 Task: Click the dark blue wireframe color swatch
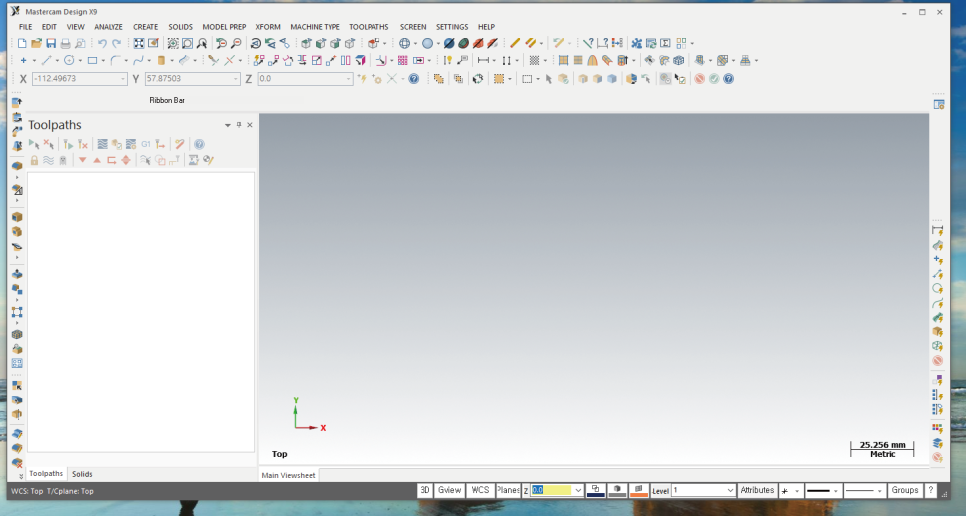596,490
